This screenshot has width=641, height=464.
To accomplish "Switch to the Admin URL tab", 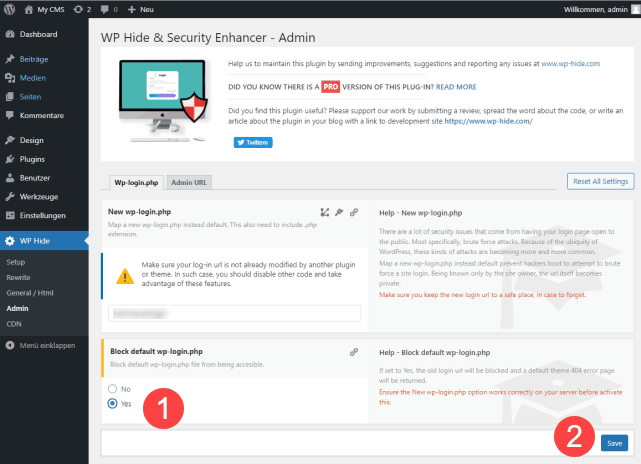I will (x=189, y=183).
